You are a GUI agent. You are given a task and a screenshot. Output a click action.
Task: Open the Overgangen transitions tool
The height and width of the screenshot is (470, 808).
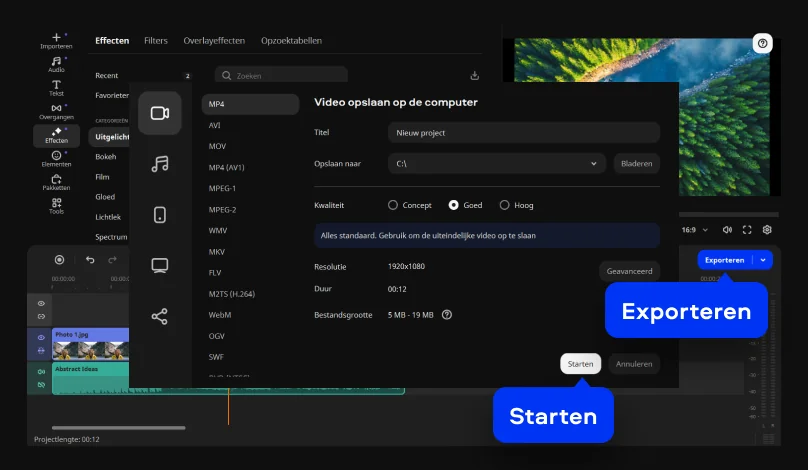(56, 111)
